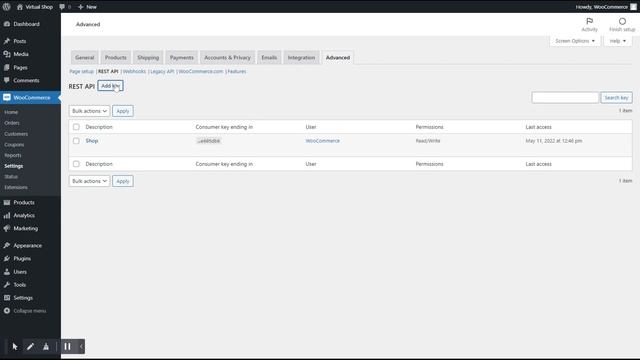The image size is (640, 360).
Task: Open the main Settings sidebar icon
Action: click(x=7, y=298)
